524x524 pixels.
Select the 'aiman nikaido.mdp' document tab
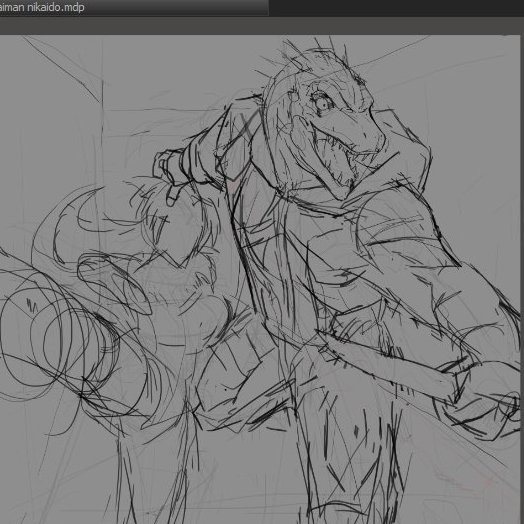point(134,7)
